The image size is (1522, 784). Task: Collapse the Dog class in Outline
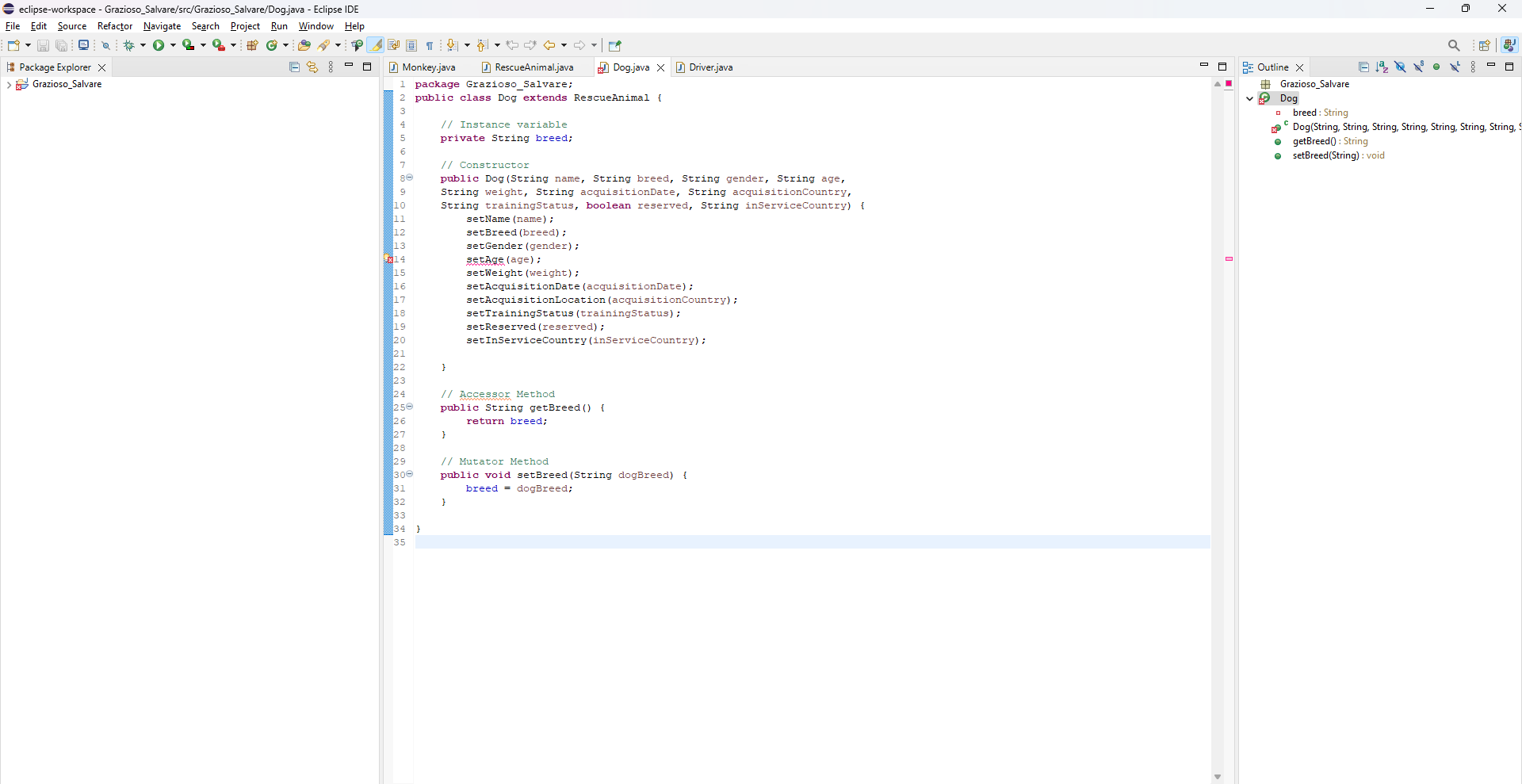1250,99
